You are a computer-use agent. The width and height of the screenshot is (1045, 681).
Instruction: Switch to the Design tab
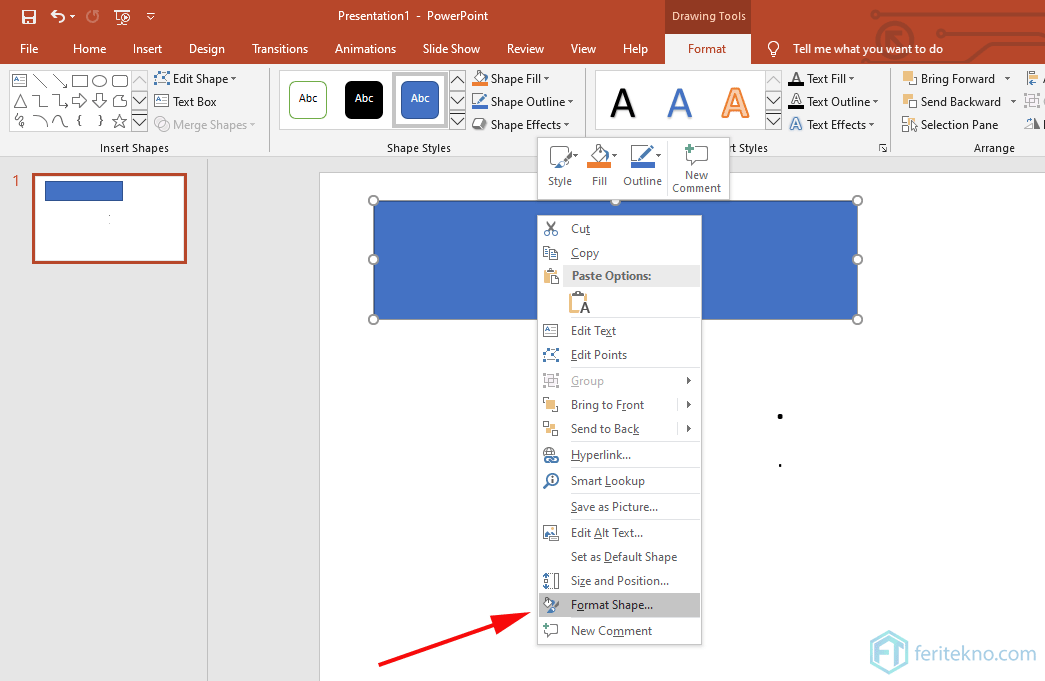pyautogui.click(x=207, y=49)
